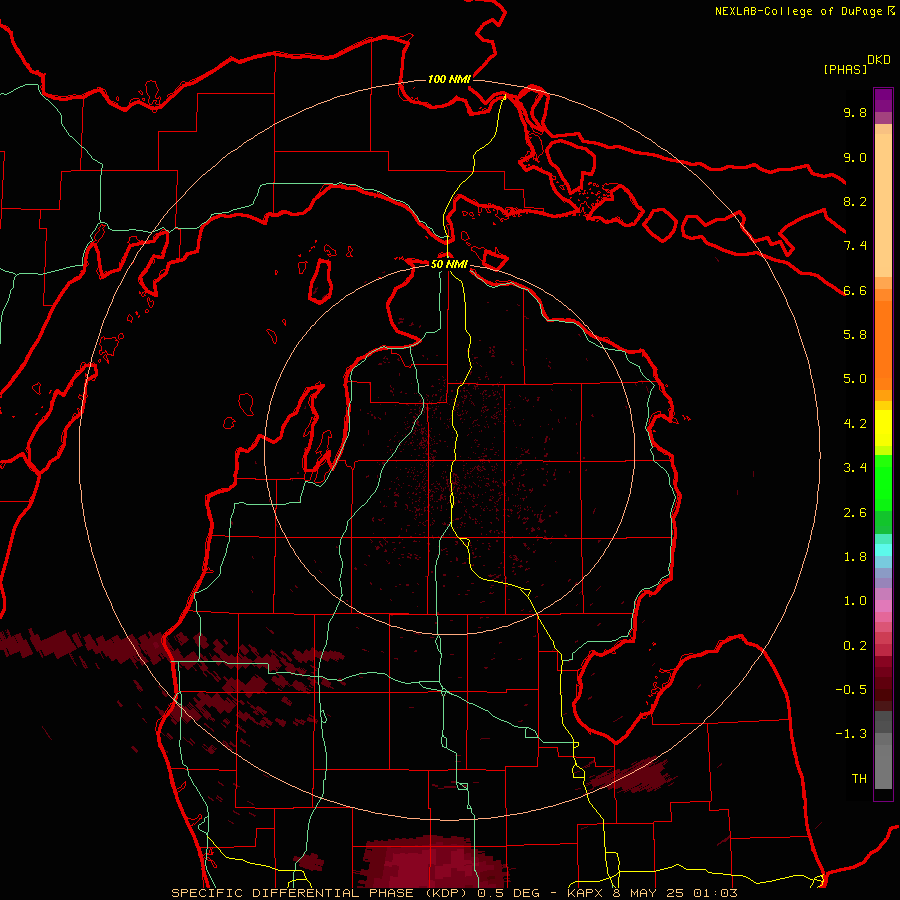
Task: Click the TH threshold label
Action: tap(859, 779)
